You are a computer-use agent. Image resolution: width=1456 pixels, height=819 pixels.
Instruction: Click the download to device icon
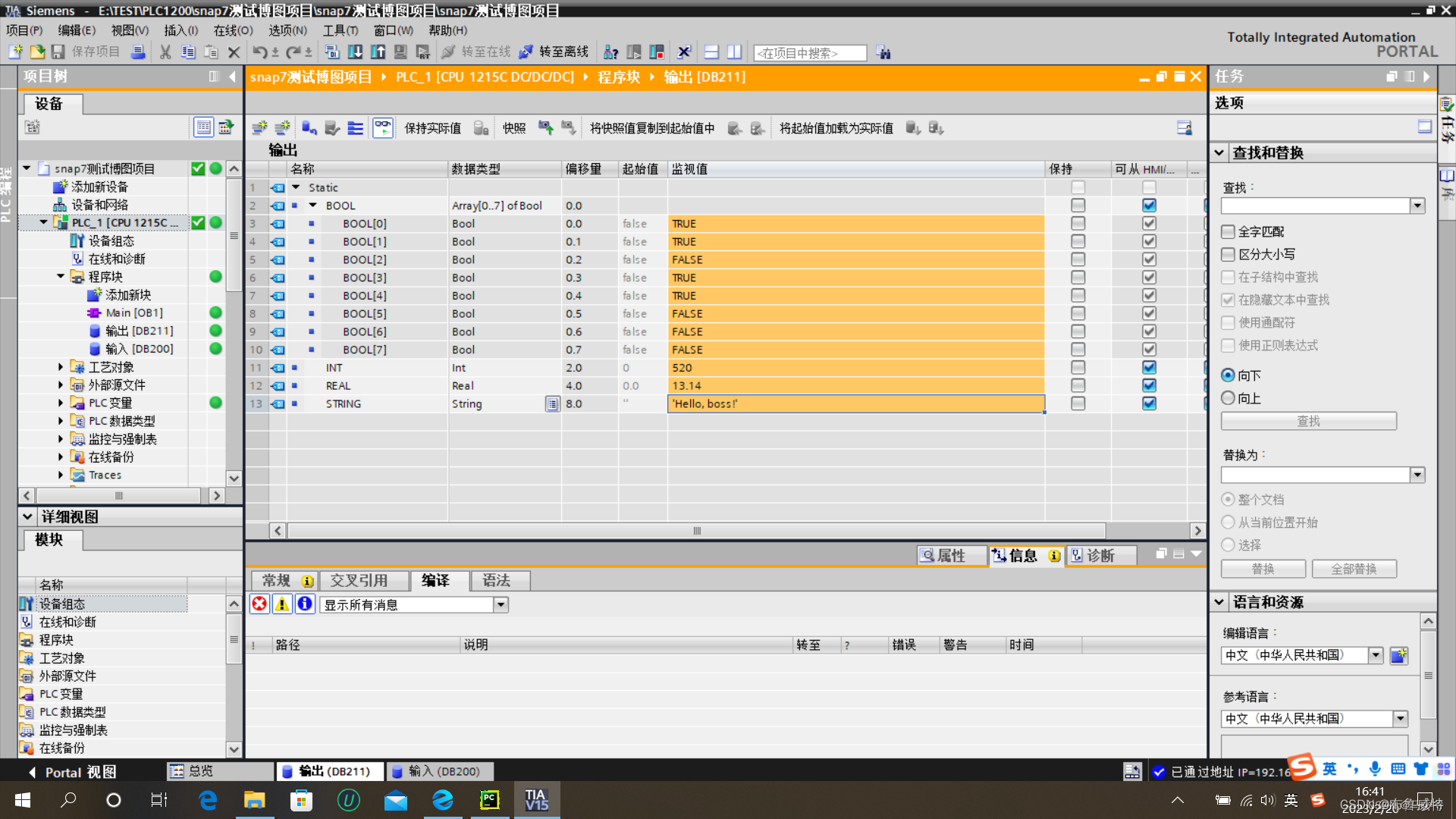click(x=355, y=52)
